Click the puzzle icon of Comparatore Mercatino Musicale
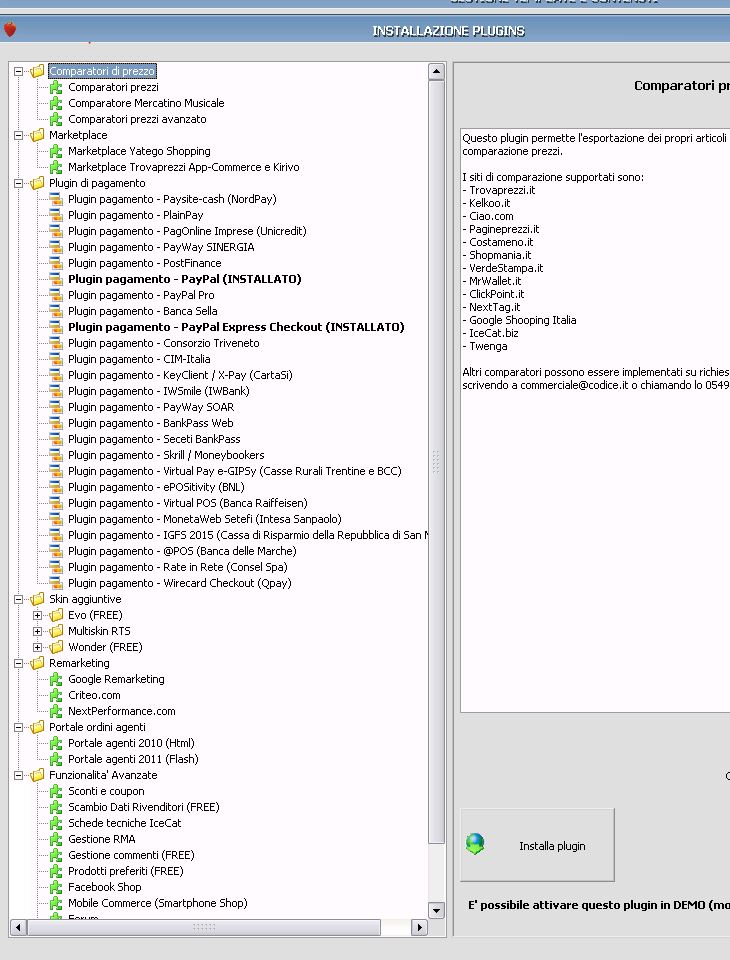The image size is (730, 960). click(x=56, y=103)
